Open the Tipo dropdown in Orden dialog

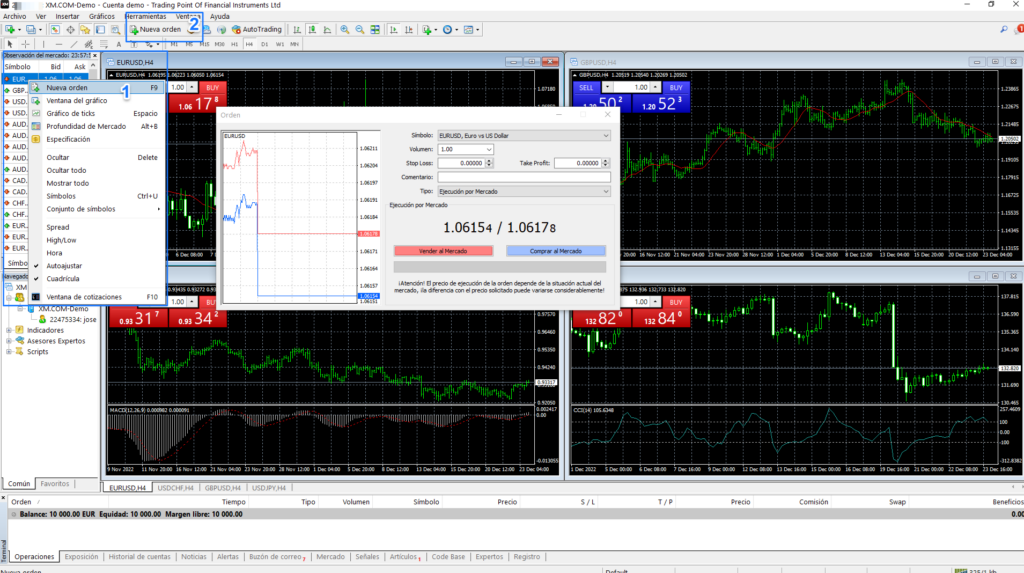coord(605,191)
